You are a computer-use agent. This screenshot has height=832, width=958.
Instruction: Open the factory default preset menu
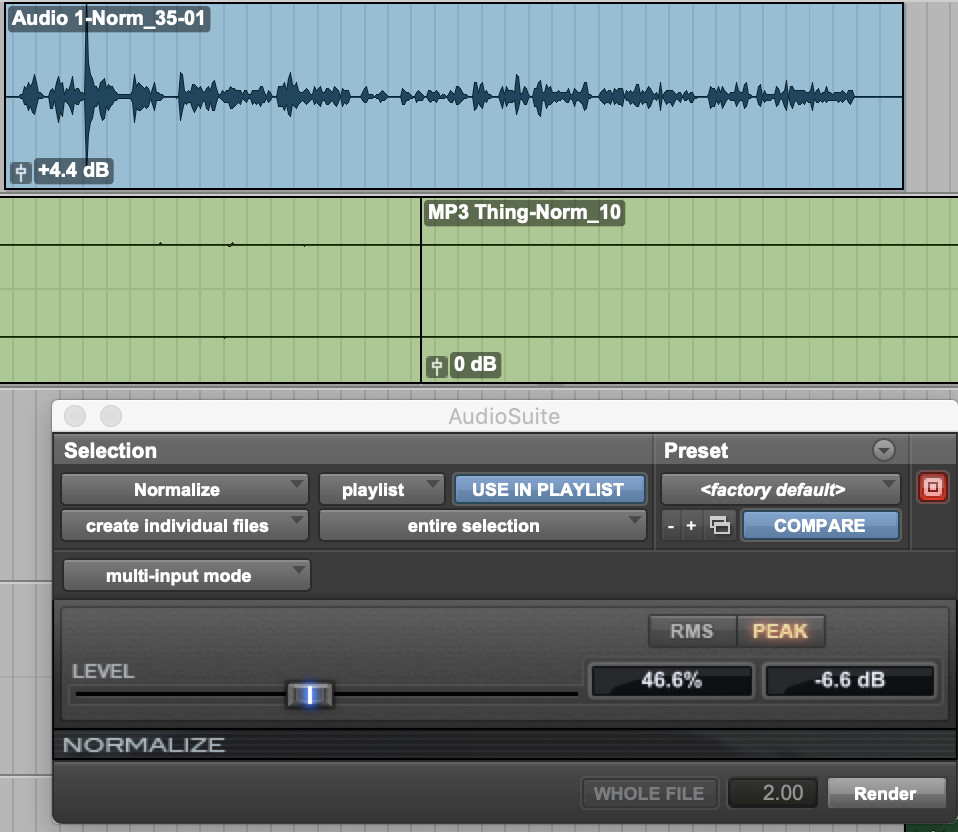(780, 490)
